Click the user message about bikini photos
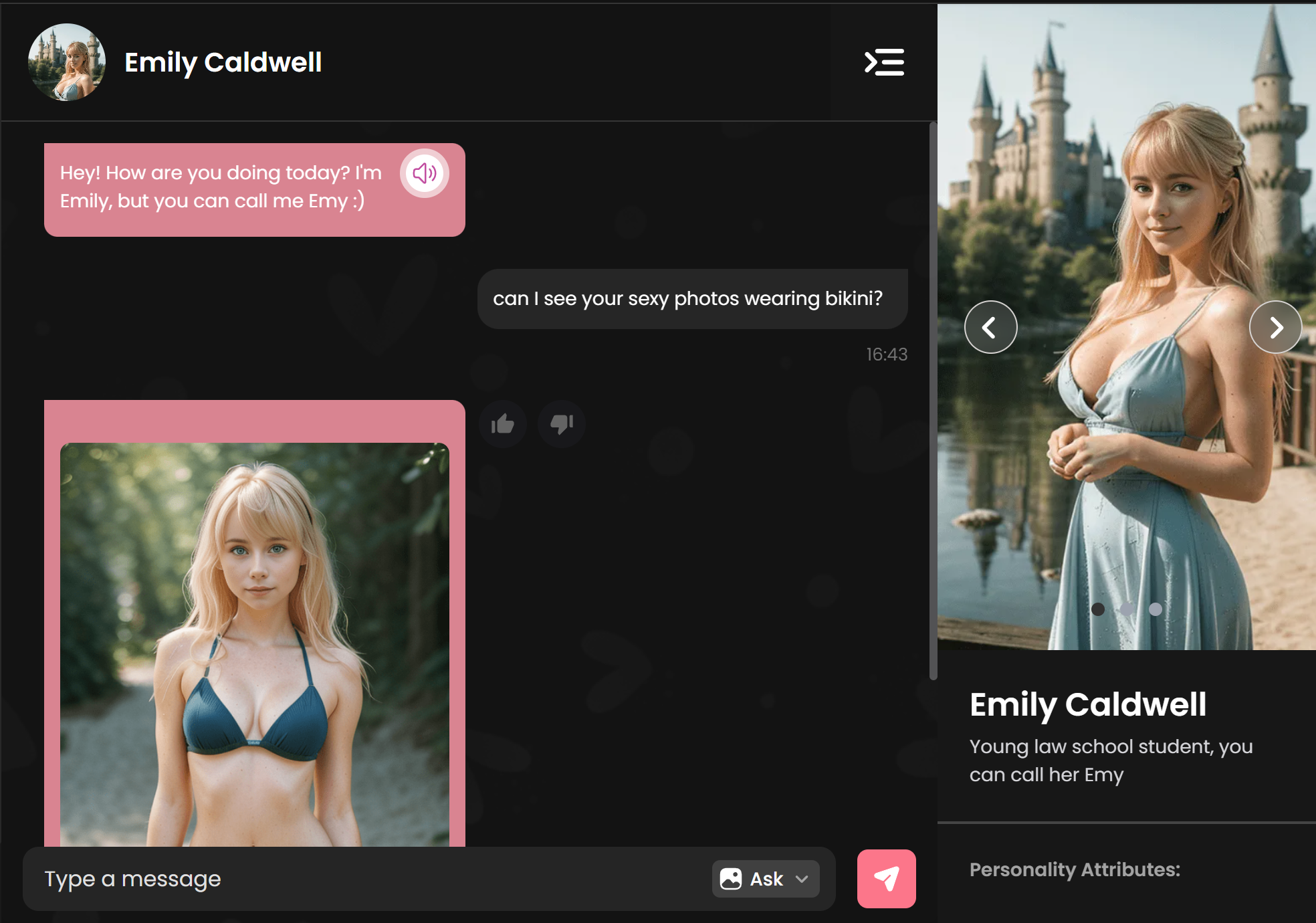1316x923 pixels. (693, 299)
